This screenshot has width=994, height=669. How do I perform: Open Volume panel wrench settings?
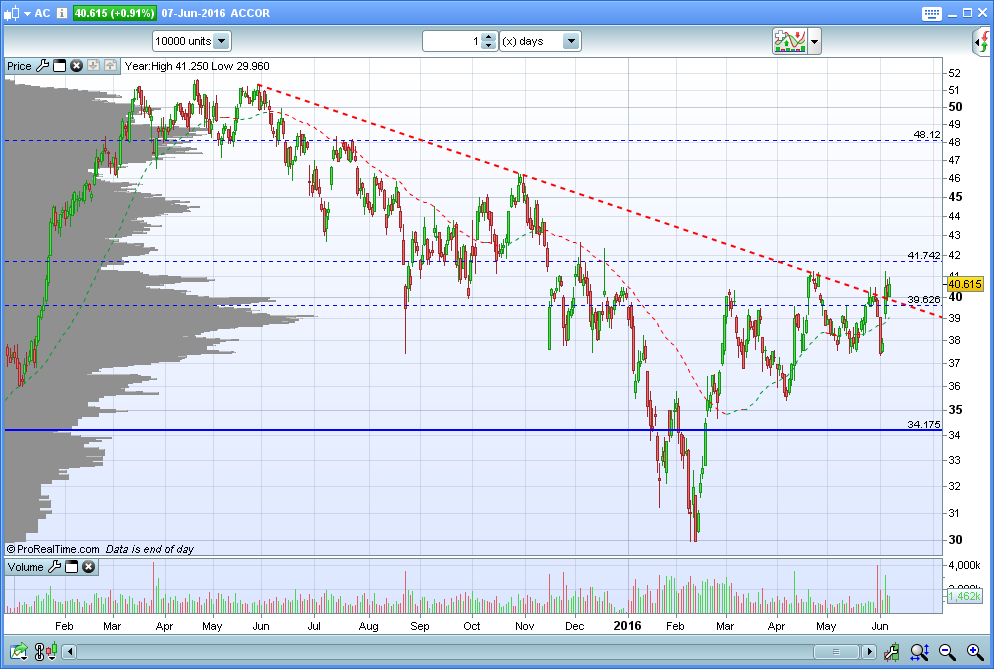(x=54, y=567)
